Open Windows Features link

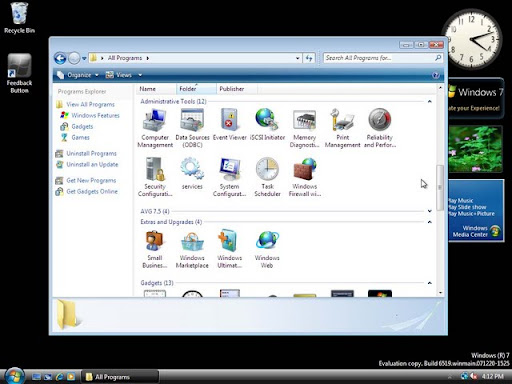click(95, 115)
